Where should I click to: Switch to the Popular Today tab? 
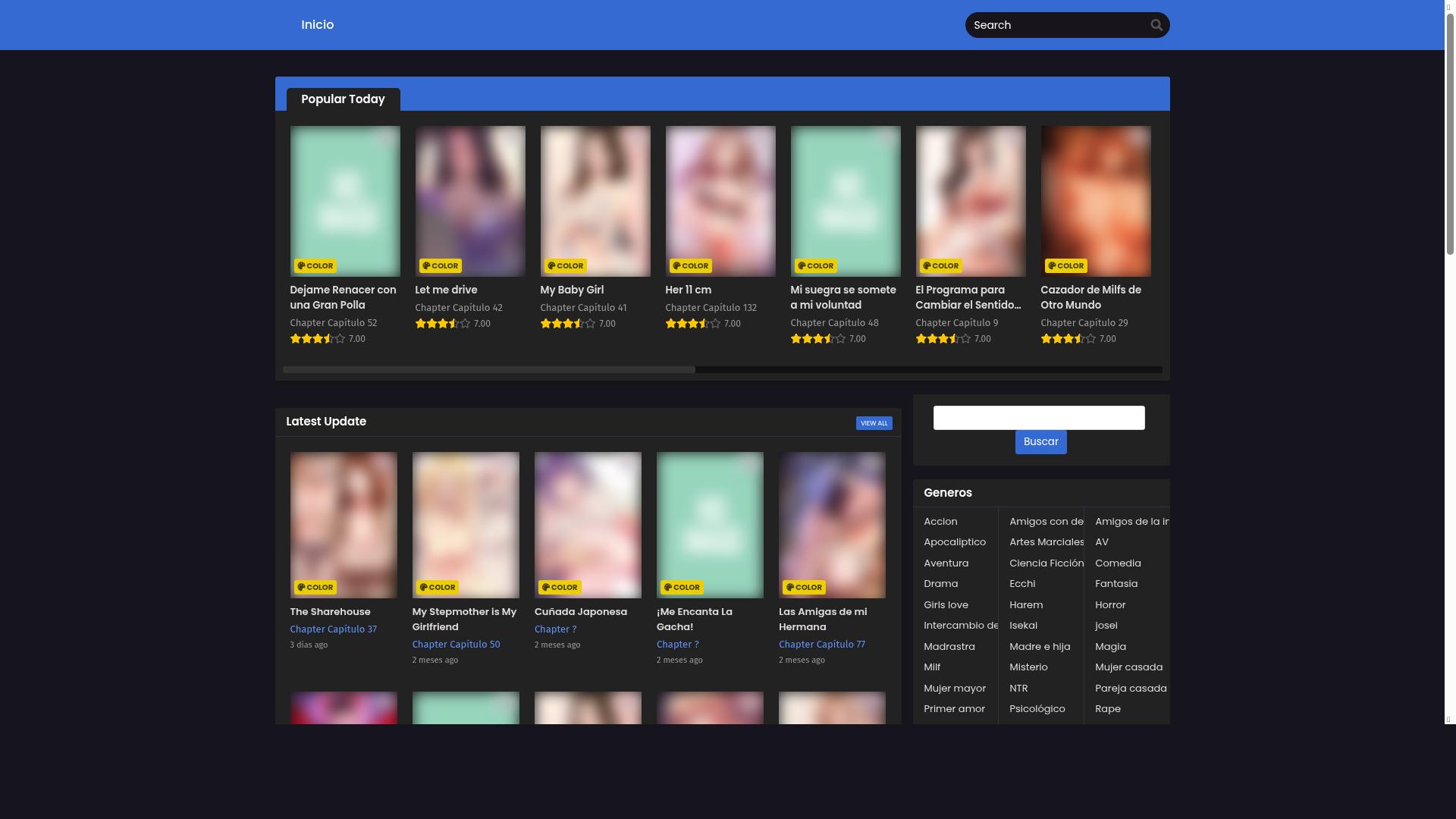pos(343,99)
